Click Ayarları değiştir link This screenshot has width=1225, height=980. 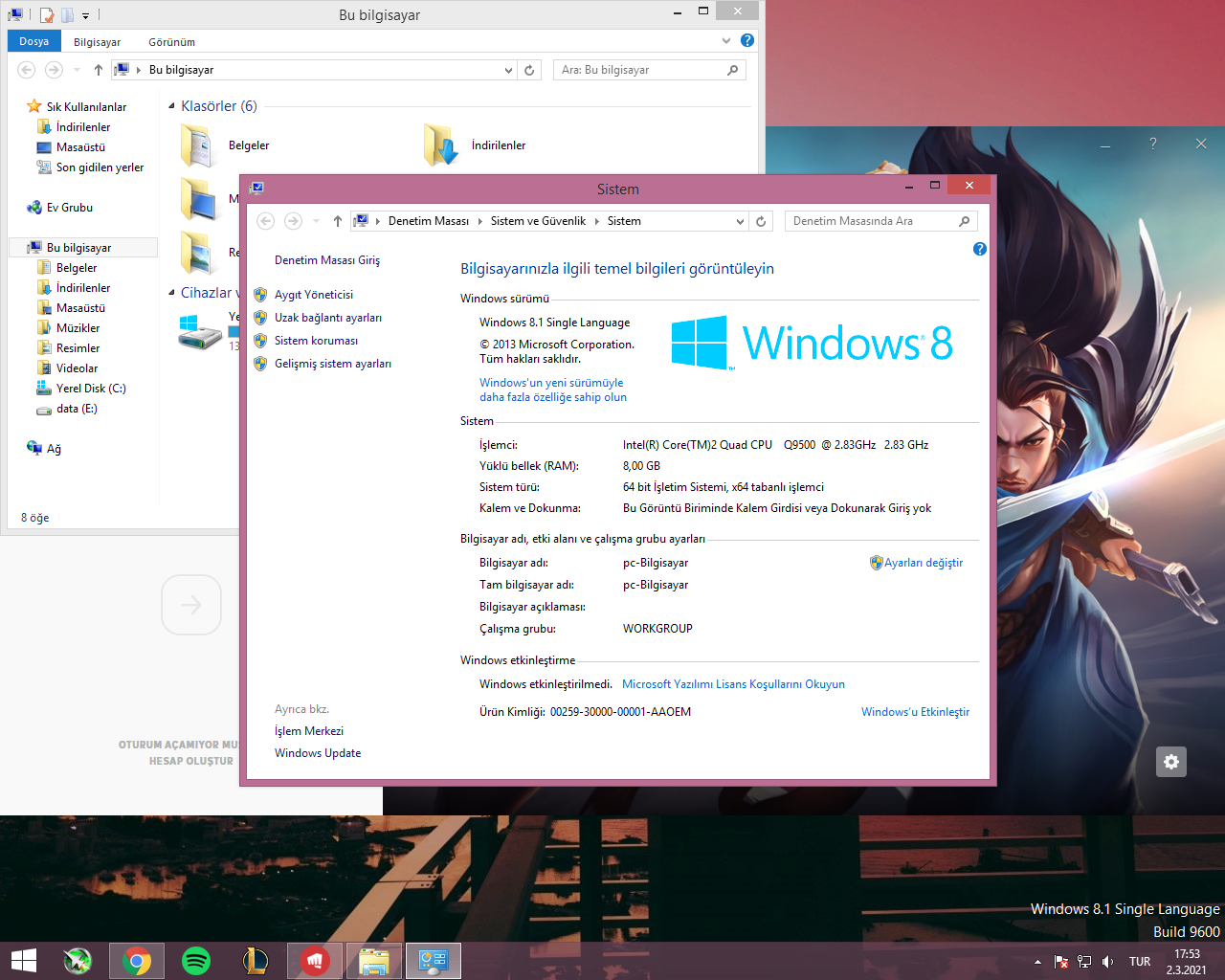pos(923,563)
